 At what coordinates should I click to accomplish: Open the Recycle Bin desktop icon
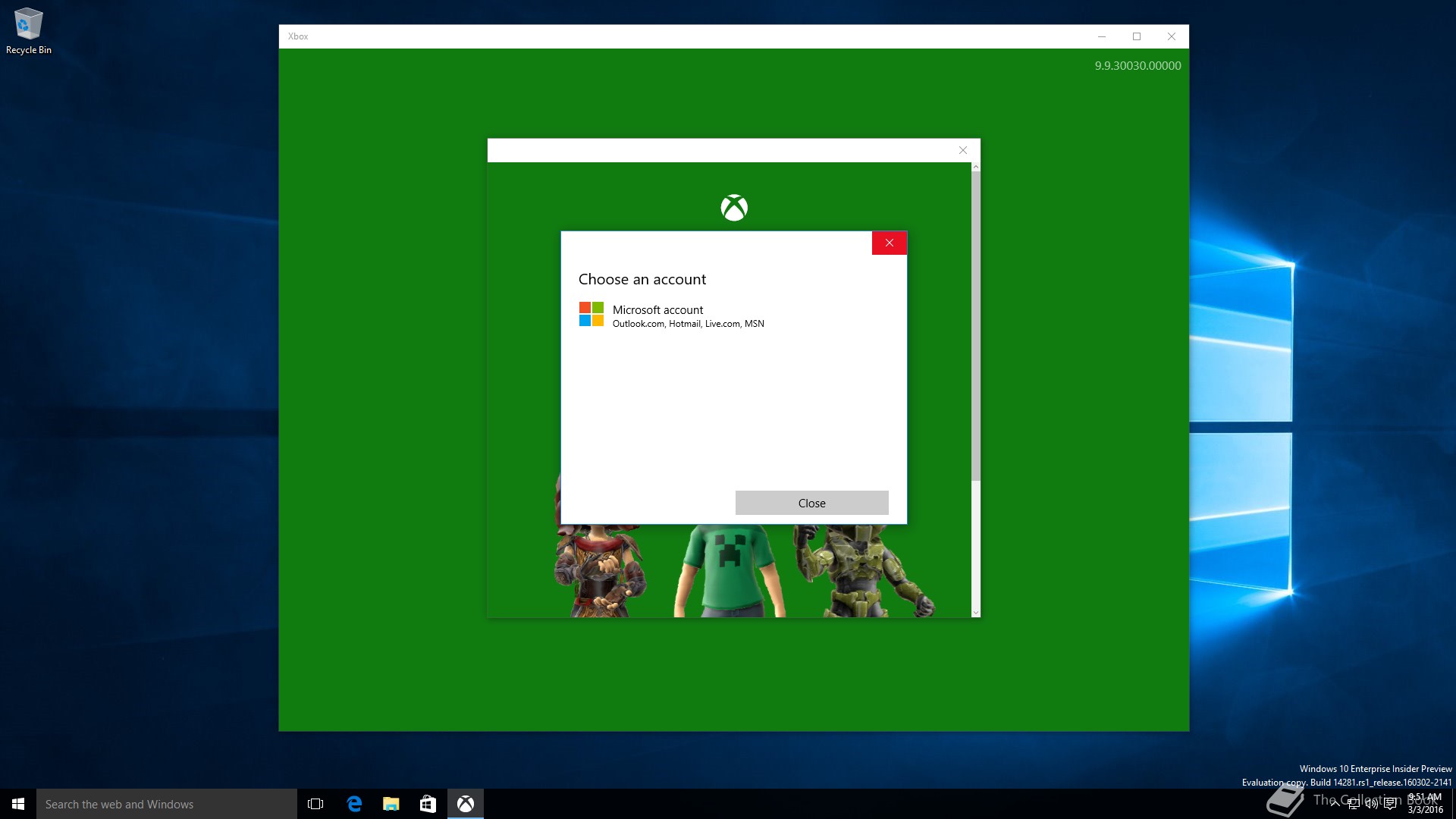pos(28,32)
